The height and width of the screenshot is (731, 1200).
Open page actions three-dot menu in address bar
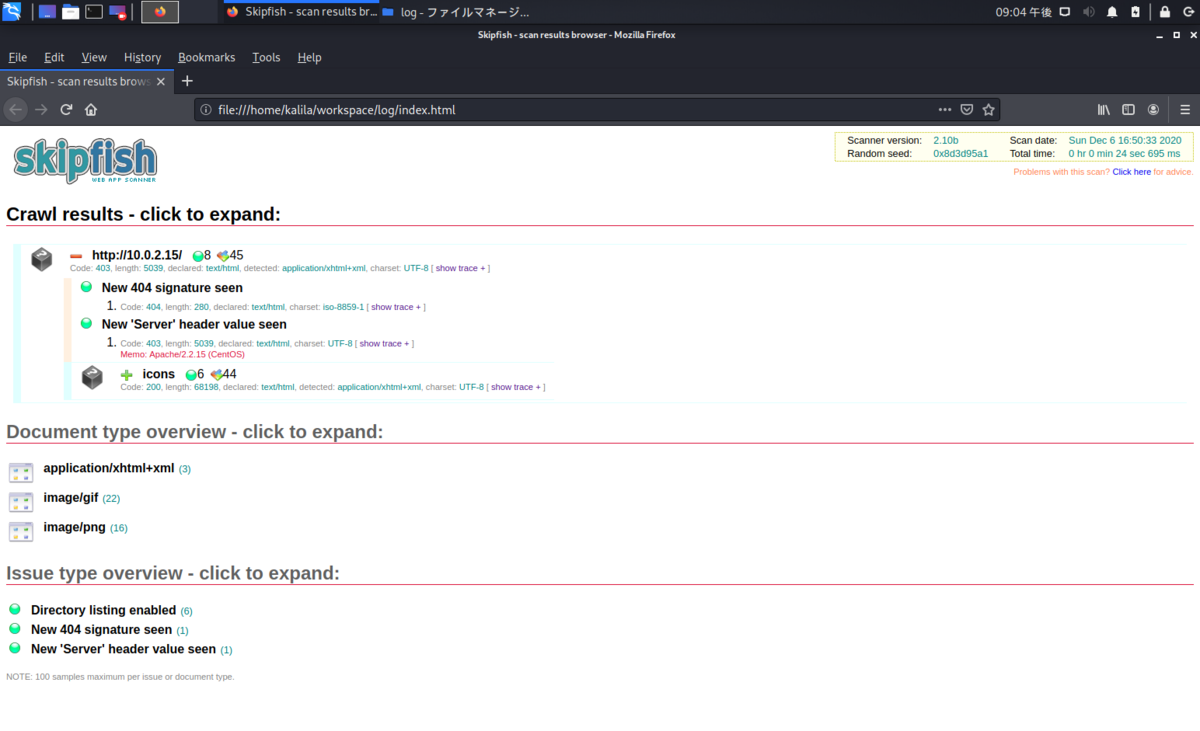tap(945, 109)
